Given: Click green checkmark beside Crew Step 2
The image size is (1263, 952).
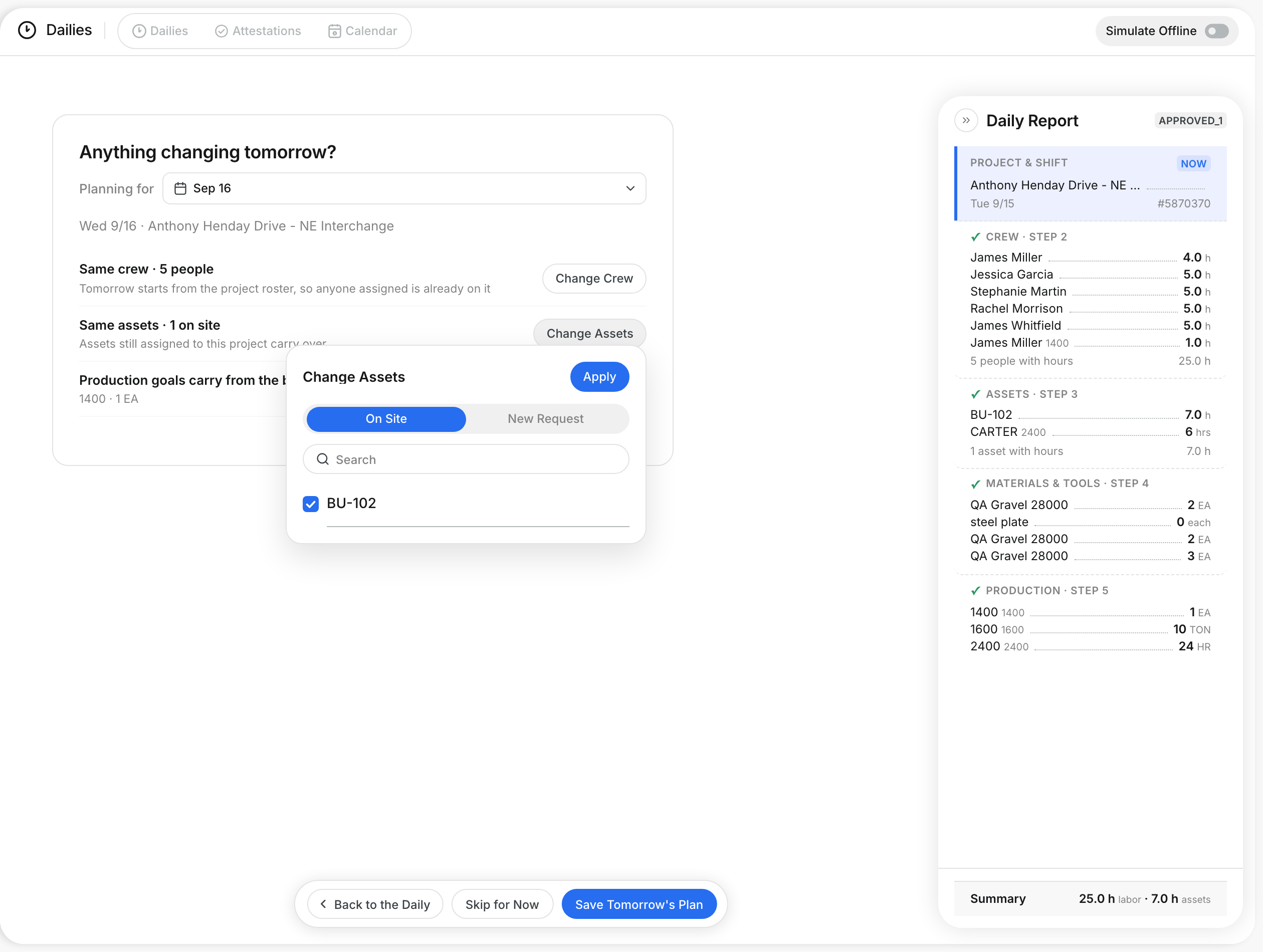Looking at the screenshot, I should (975, 237).
